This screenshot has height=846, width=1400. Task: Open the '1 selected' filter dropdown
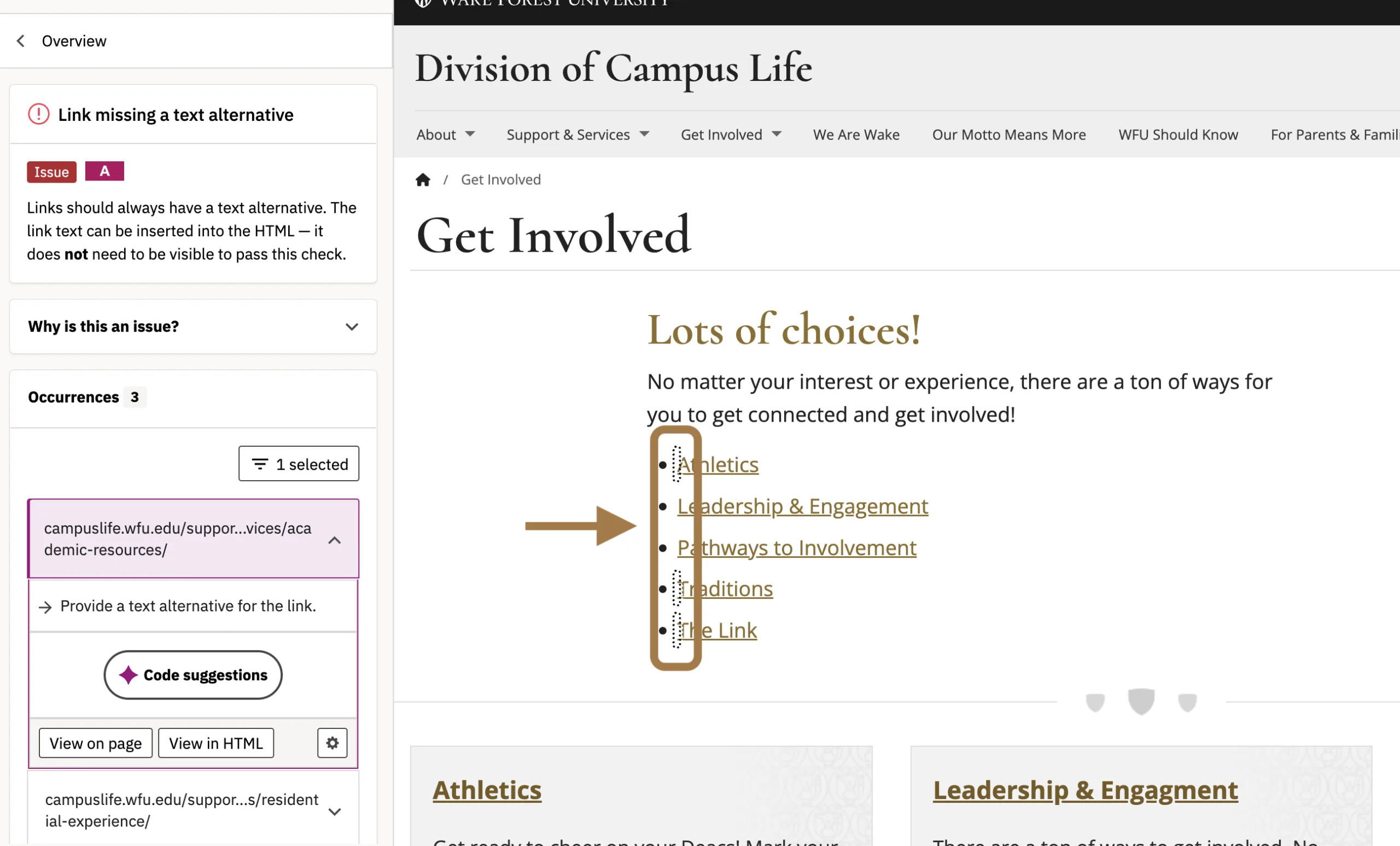[299, 464]
